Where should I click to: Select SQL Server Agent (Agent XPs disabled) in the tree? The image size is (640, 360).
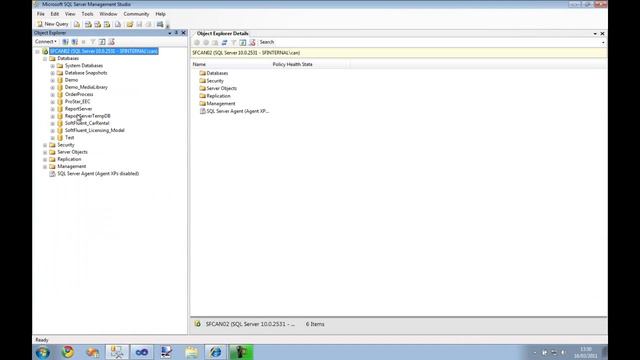click(x=98, y=173)
